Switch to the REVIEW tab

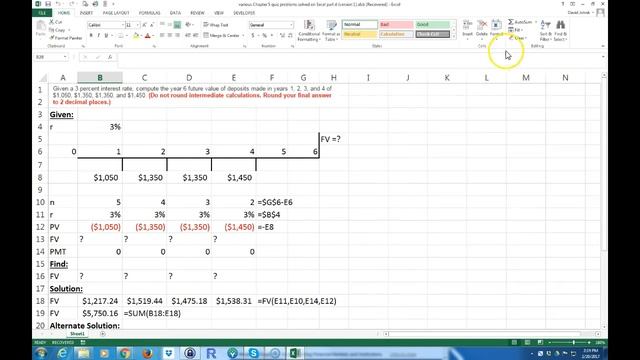(197, 13)
